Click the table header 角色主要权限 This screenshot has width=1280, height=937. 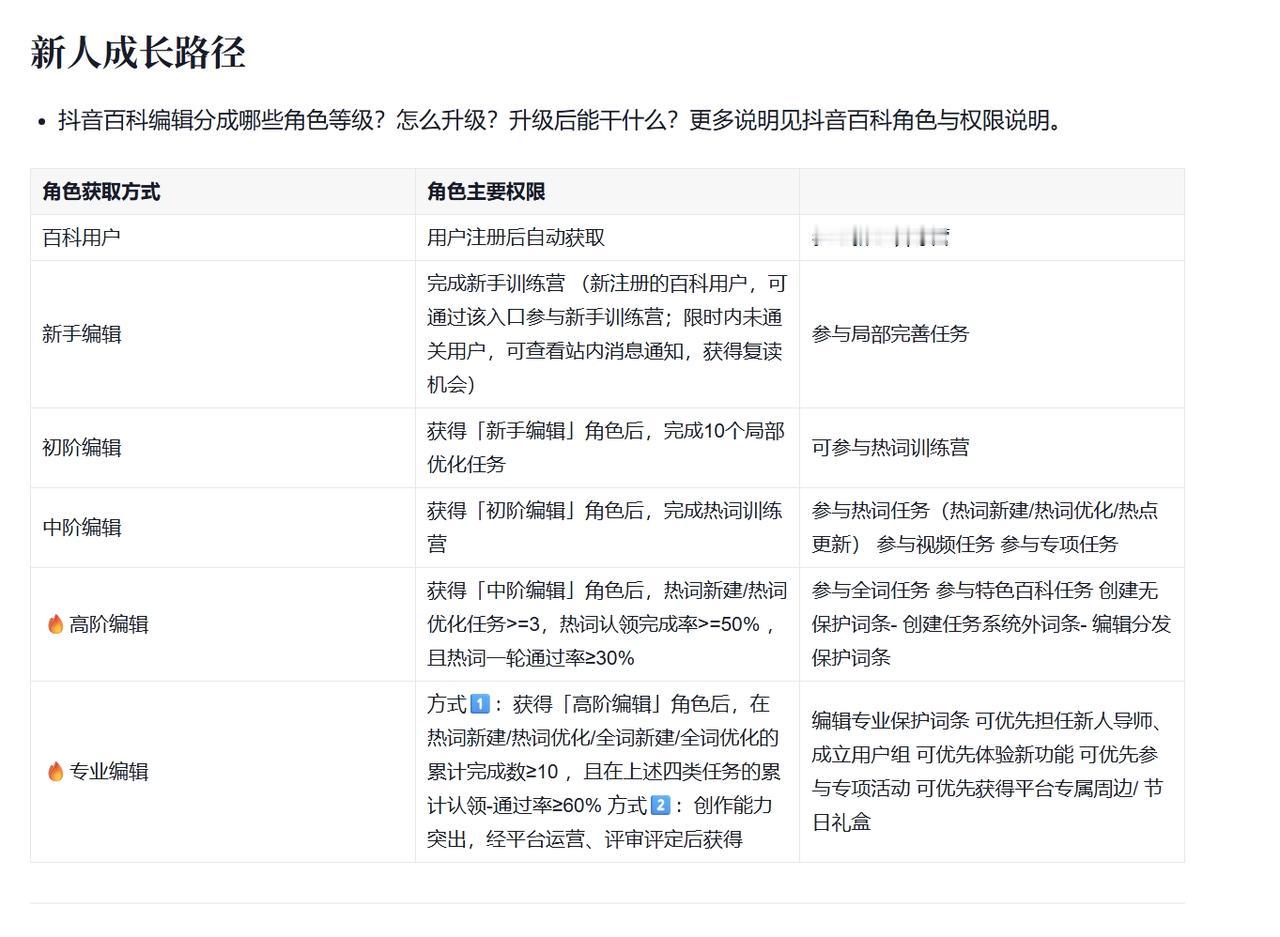(x=607, y=192)
